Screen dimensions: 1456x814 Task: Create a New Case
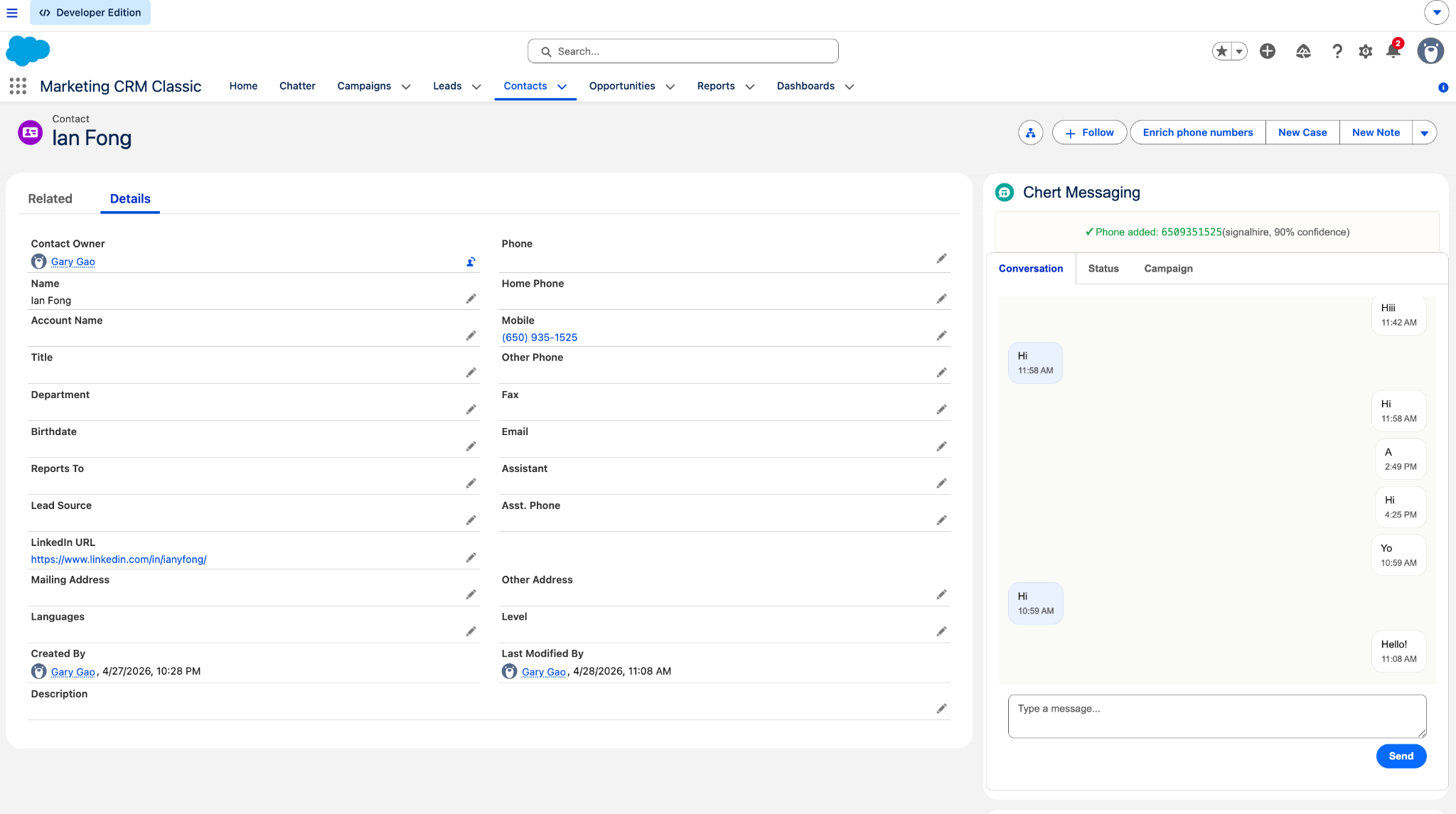coord(1302,133)
